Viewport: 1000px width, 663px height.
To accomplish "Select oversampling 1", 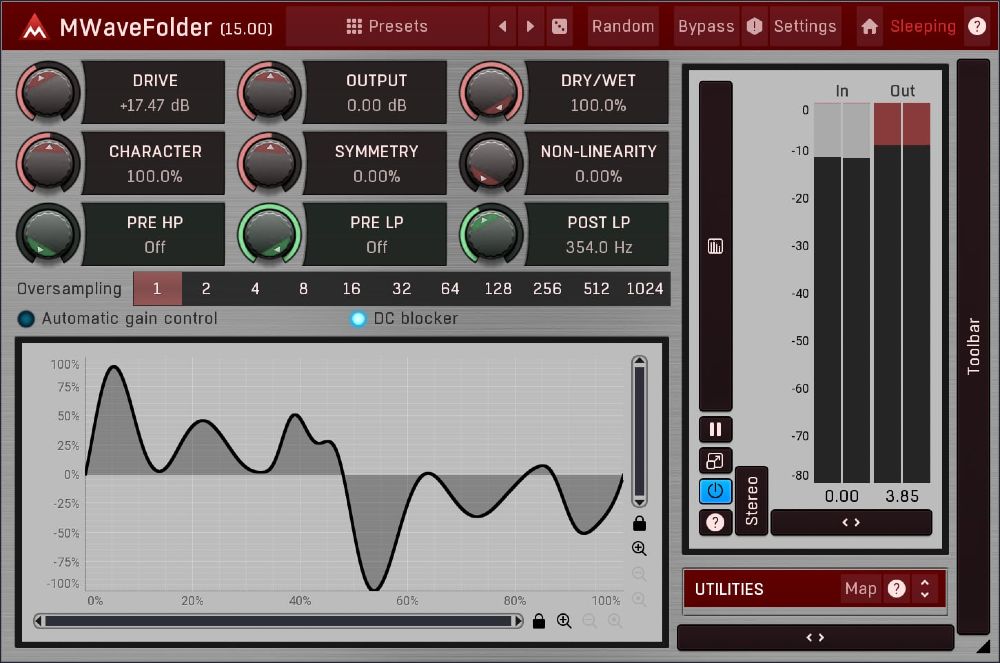I will pos(157,289).
